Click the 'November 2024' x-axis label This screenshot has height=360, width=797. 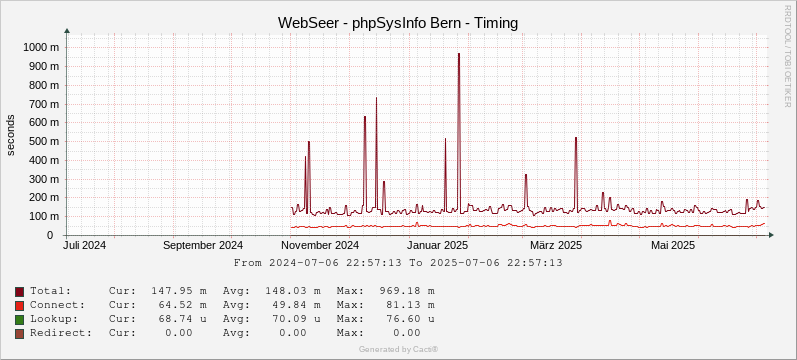click(x=320, y=246)
